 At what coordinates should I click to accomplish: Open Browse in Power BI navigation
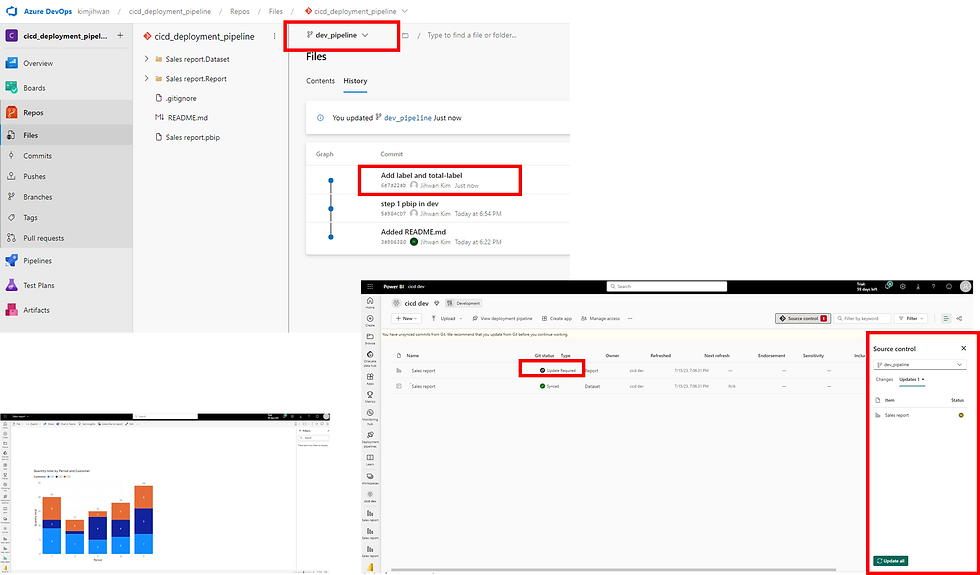pyautogui.click(x=370, y=339)
